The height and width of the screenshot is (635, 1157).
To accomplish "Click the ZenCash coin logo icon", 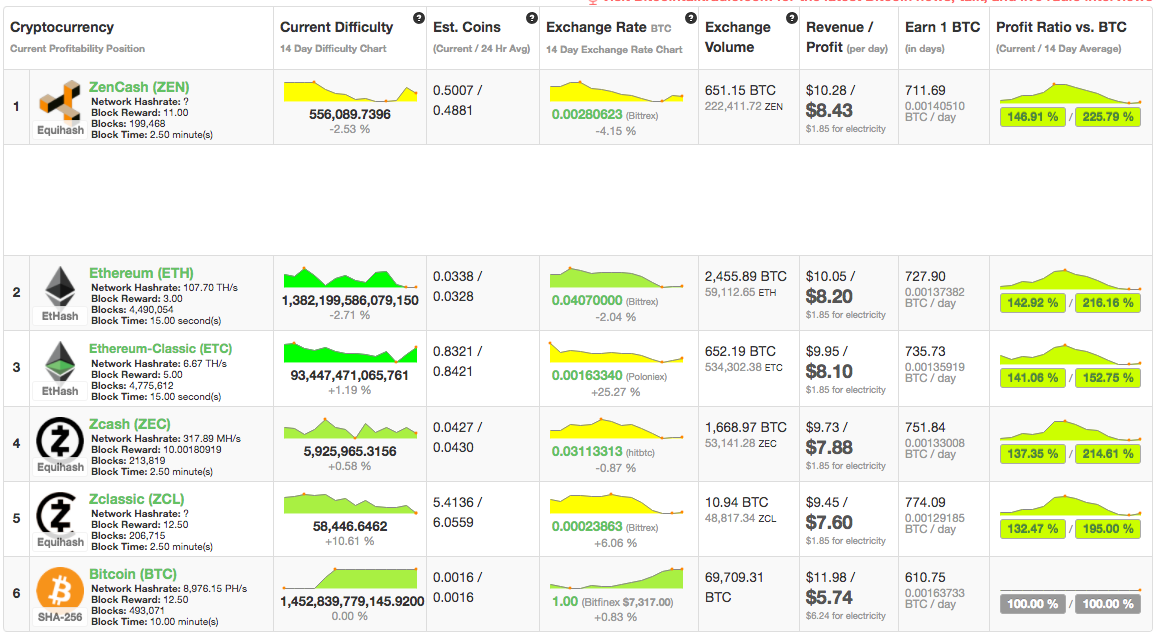I will 60,102.
